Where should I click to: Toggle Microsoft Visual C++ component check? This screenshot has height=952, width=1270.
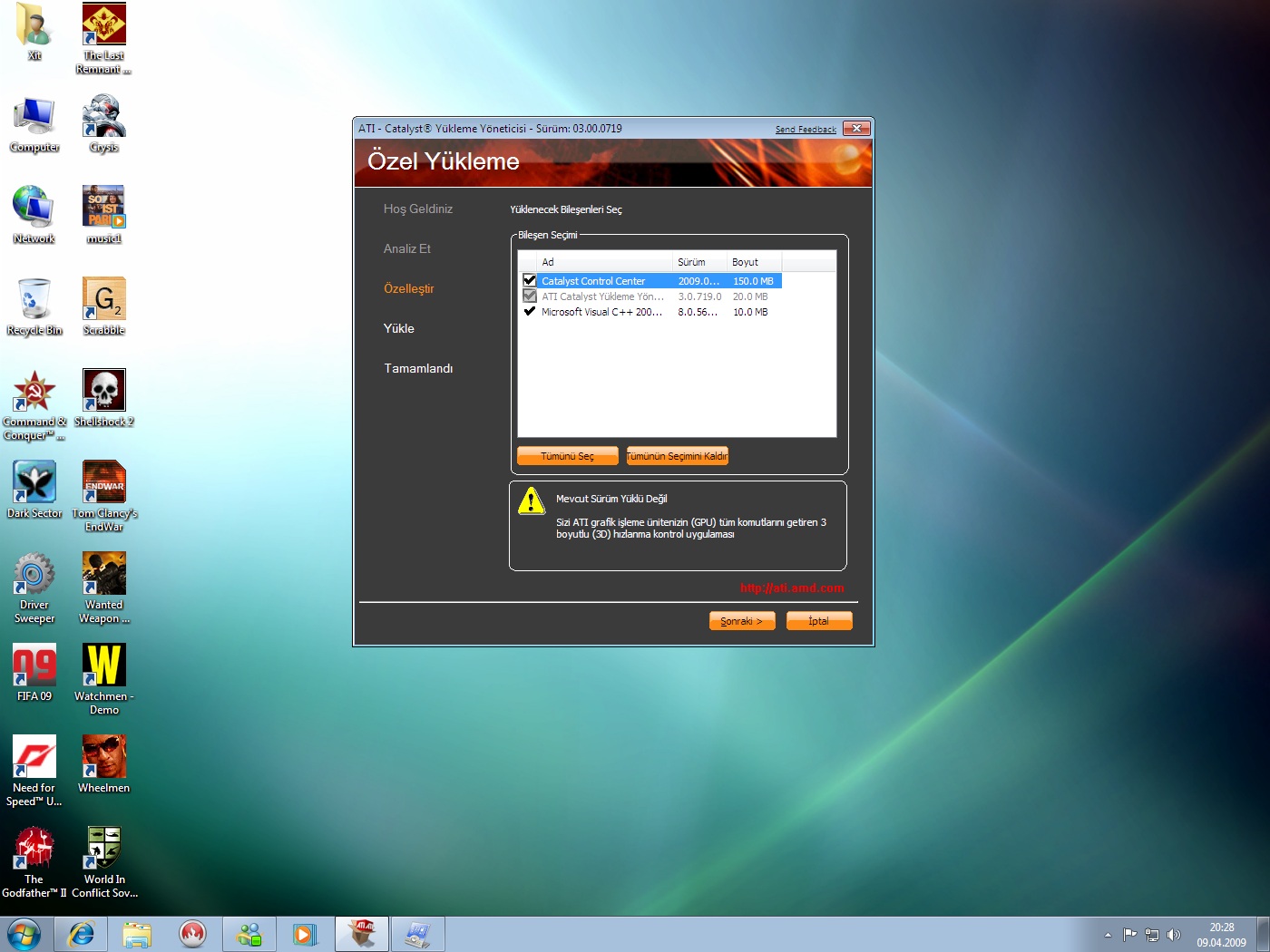click(530, 312)
